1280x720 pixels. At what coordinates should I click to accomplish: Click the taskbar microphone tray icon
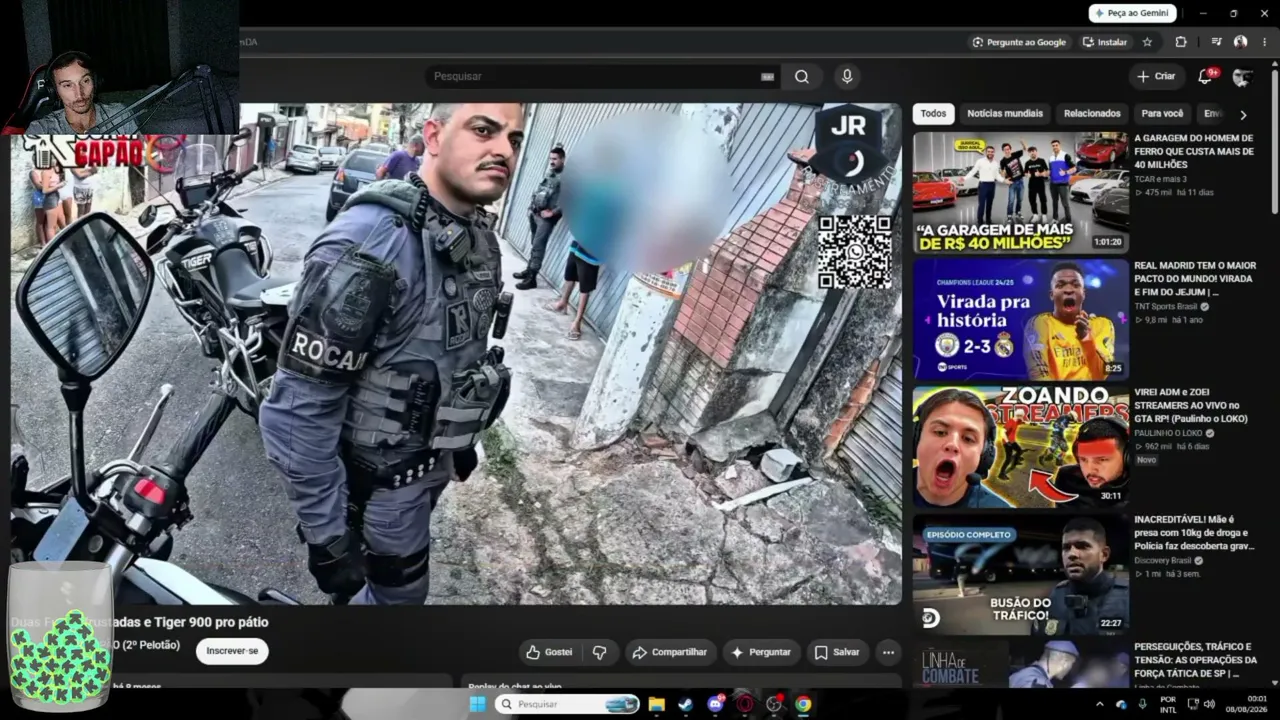tap(1142, 704)
